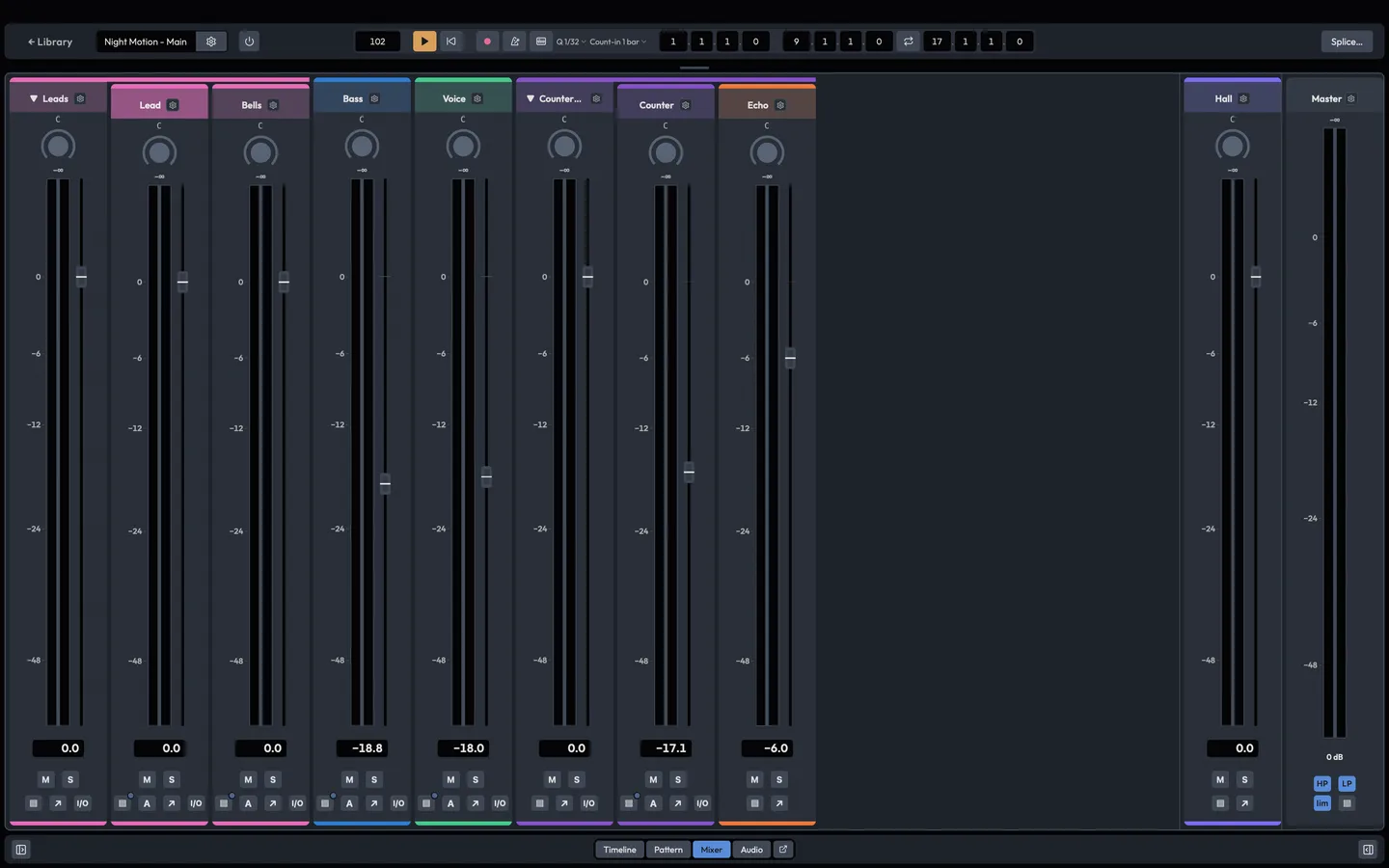The width and height of the screenshot is (1389, 868).
Task: Mute the Echo channel
Action: [754, 779]
